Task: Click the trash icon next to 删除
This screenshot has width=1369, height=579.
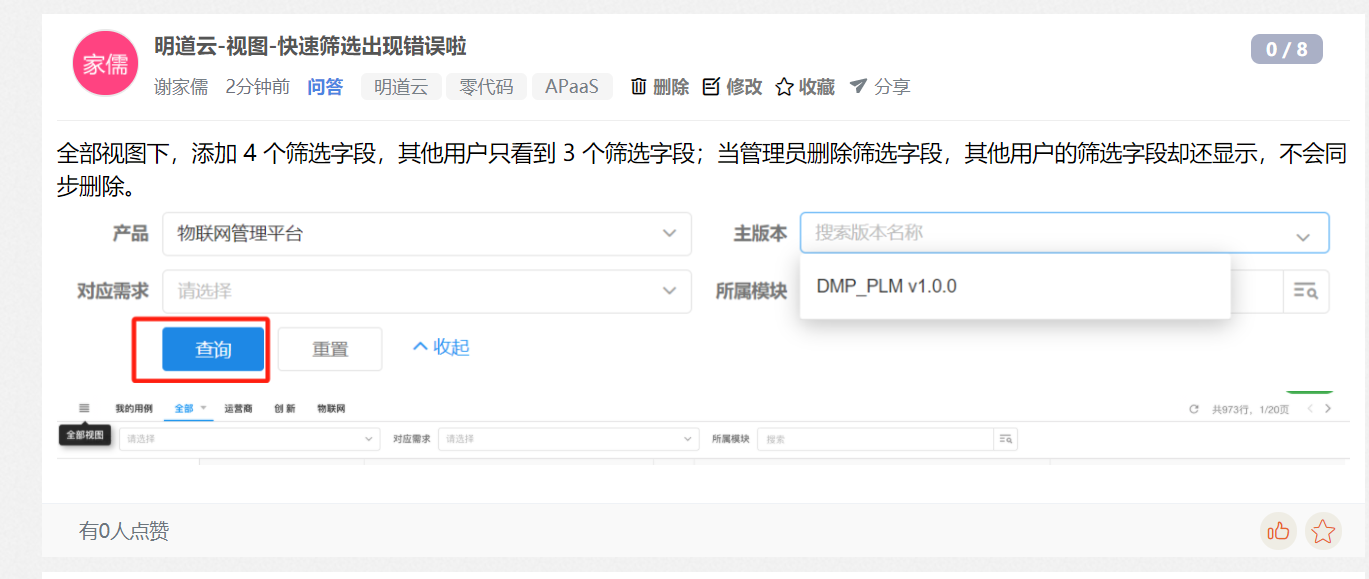Action: [639, 87]
